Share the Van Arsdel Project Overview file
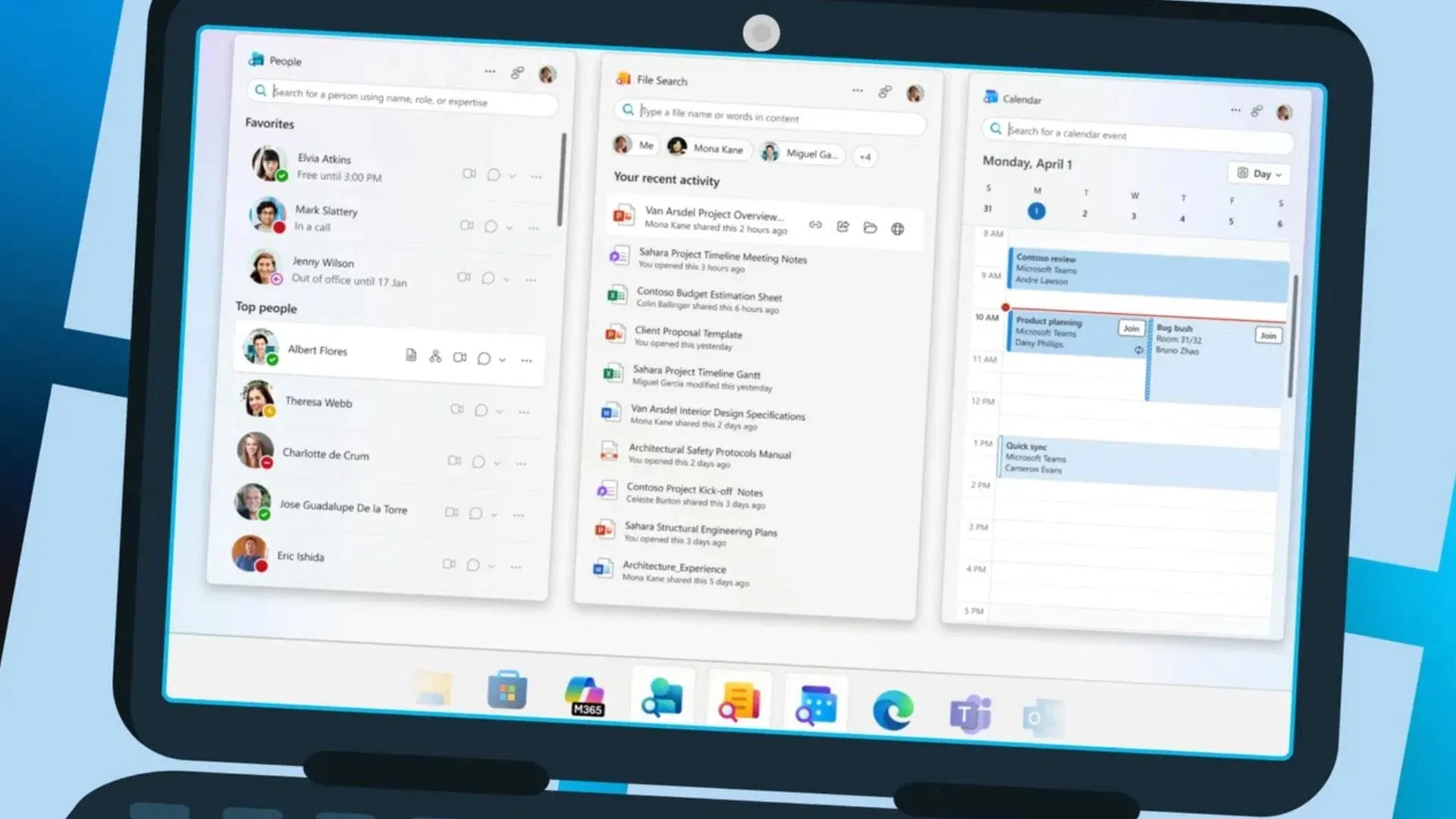The height and width of the screenshot is (819, 1456). pos(843,226)
